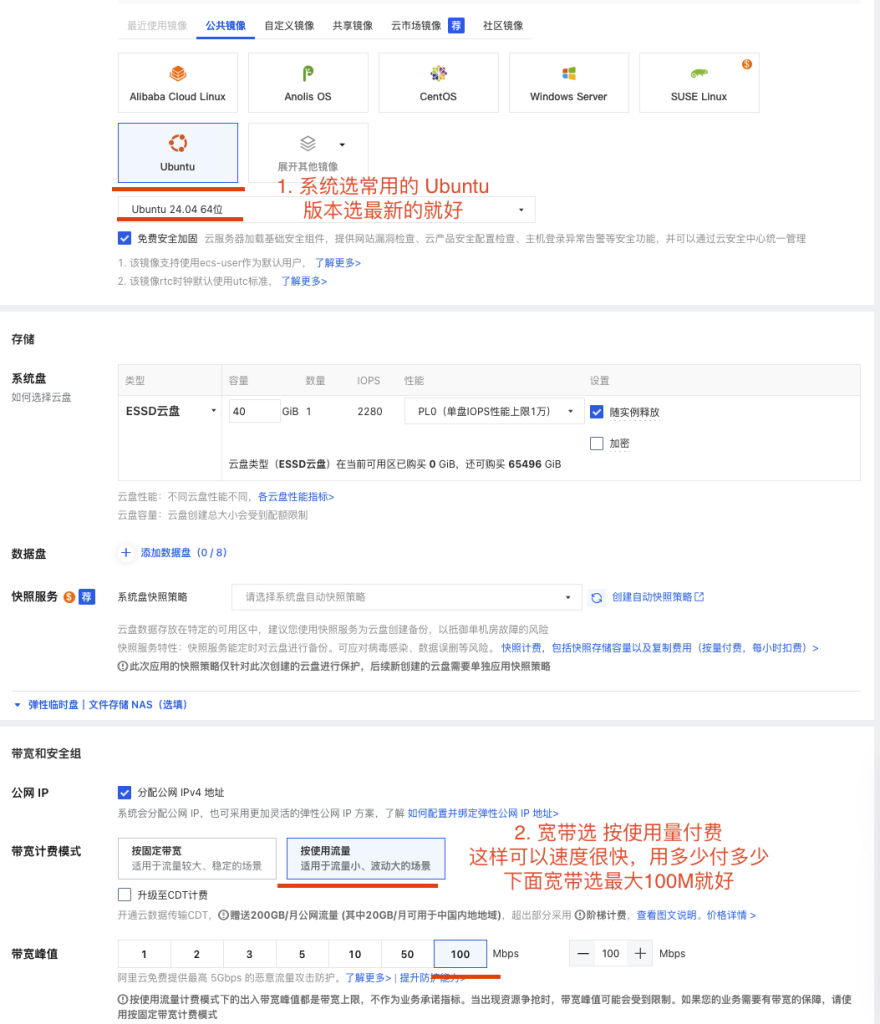Click the bandwidth value field showing 100

coord(611,953)
